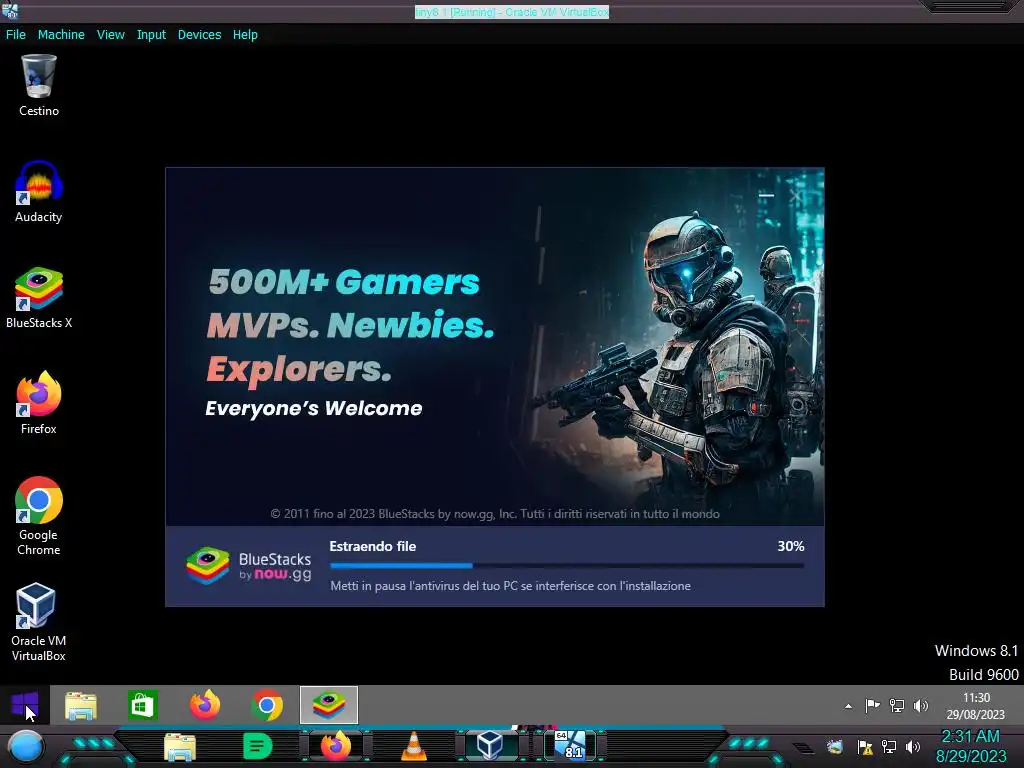The image size is (1024, 768).
Task: Open the host Start orb
Action: click(25, 748)
